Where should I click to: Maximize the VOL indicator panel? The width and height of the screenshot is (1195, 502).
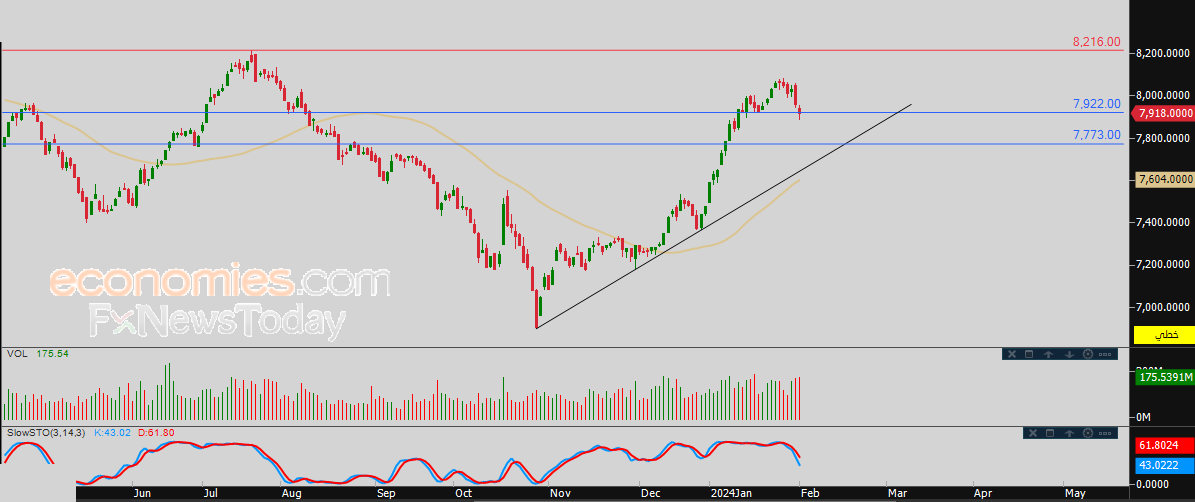point(1028,354)
